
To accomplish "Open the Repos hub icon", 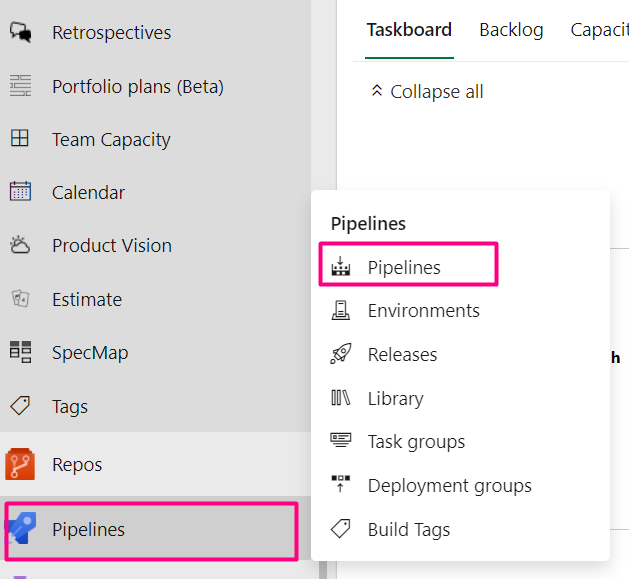I will click(20, 464).
